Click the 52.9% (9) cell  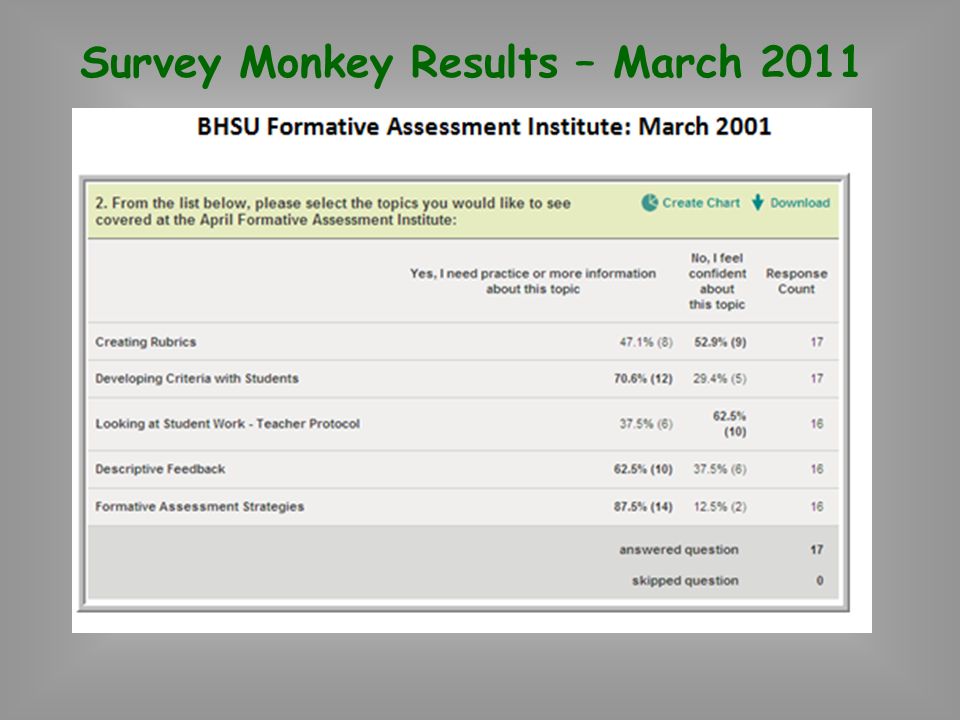pos(720,342)
